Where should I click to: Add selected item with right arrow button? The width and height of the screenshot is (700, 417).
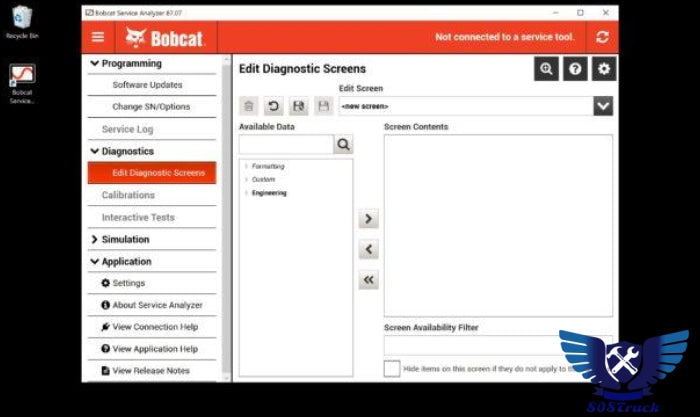click(369, 219)
